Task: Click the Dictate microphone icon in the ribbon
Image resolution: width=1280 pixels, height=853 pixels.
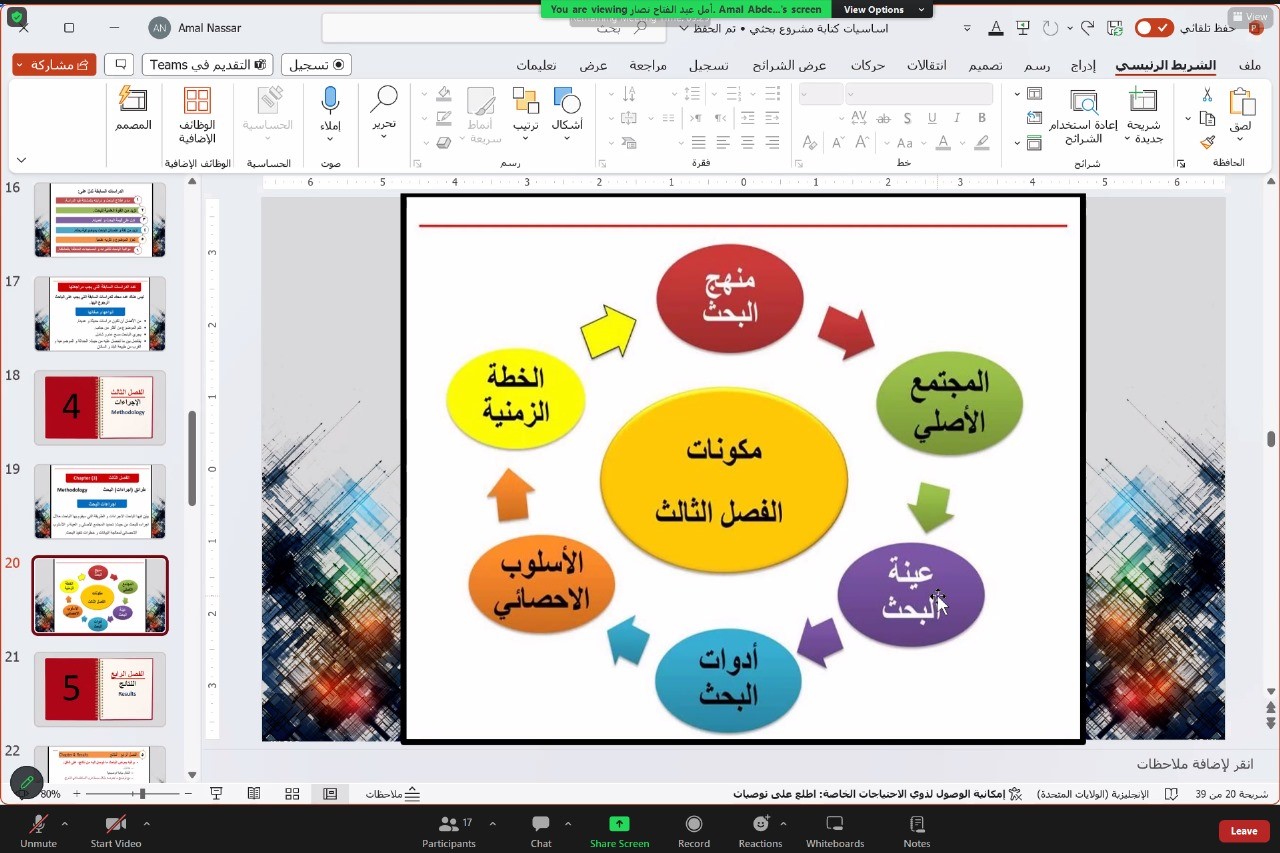Action: coord(330,102)
